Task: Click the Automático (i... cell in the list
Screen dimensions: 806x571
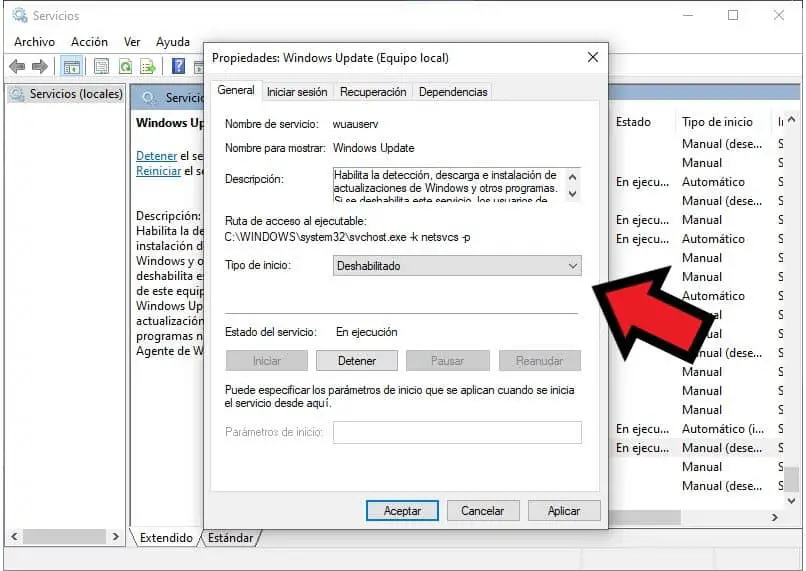Action: click(x=722, y=429)
